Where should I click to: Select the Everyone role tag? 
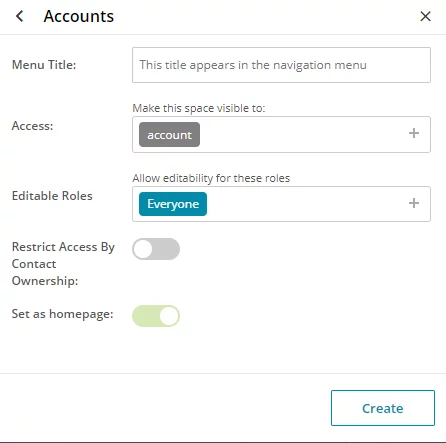click(173, 204)
